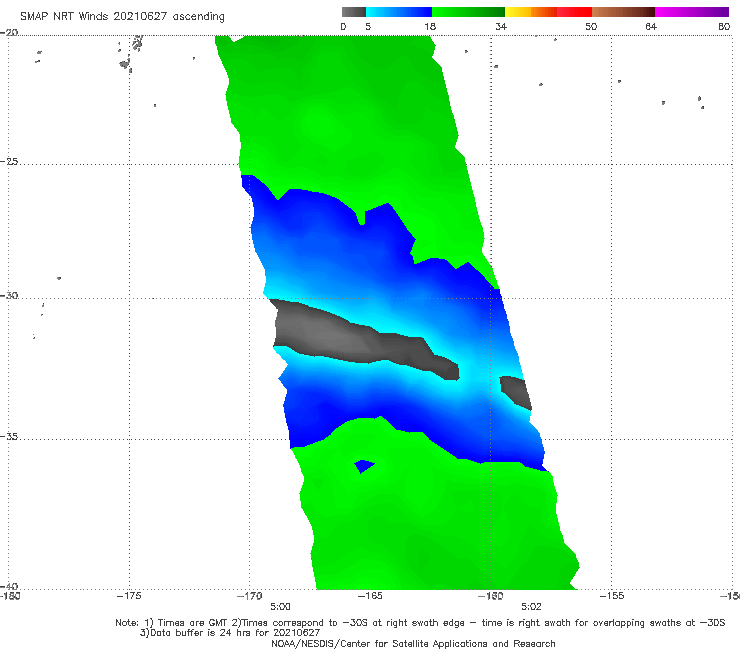Click the longitude label '-170'
This screenshot has width=740, height=650.
coord(250,596)
